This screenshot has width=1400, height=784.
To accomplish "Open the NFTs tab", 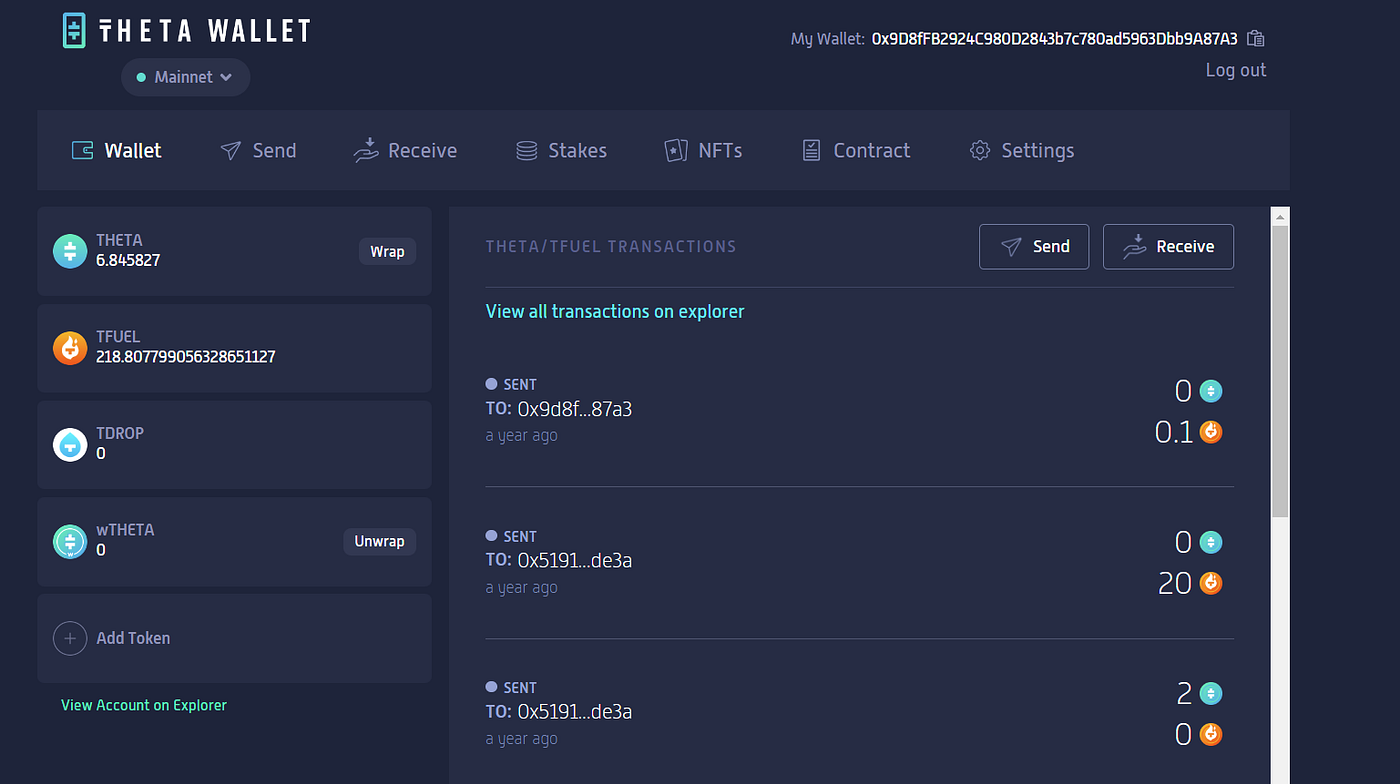I will 703,150.
